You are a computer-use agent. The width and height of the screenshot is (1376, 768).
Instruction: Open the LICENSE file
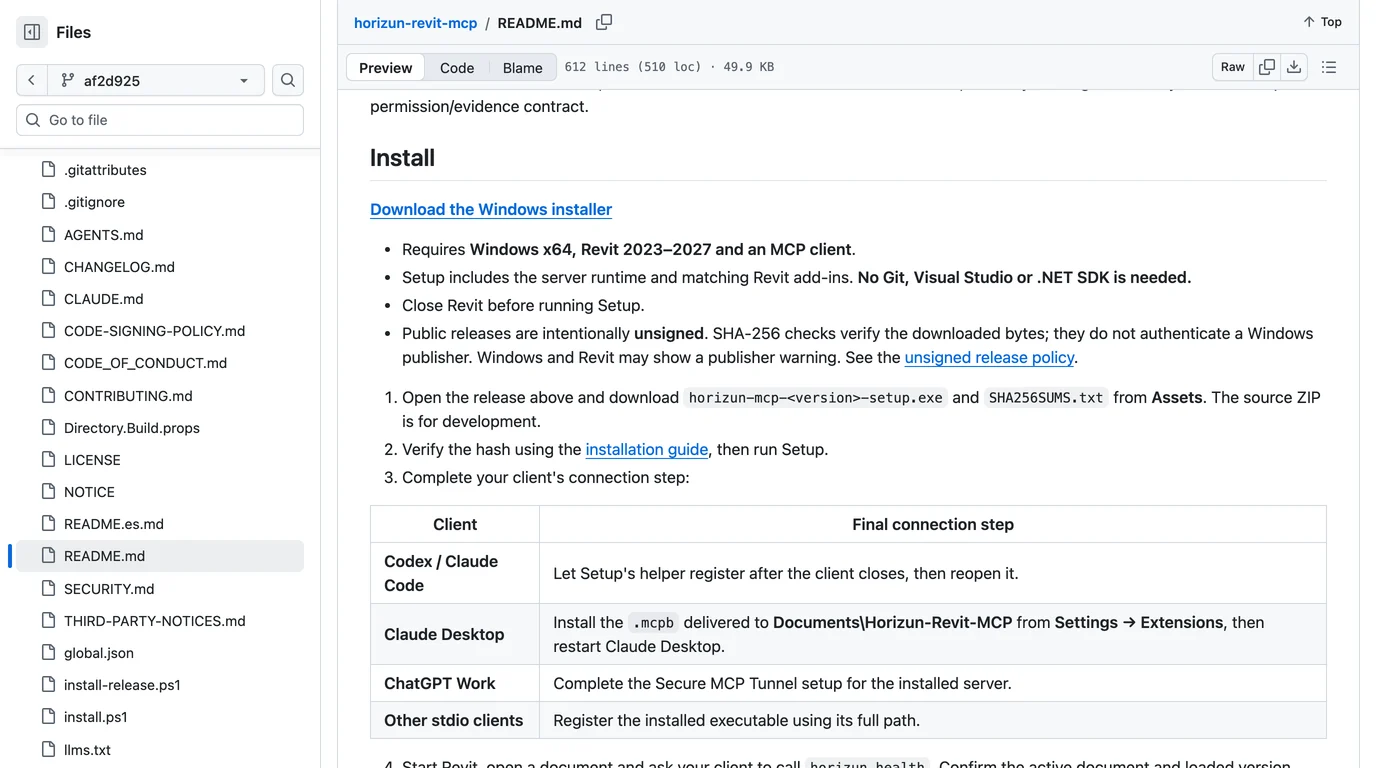[160, 460]
